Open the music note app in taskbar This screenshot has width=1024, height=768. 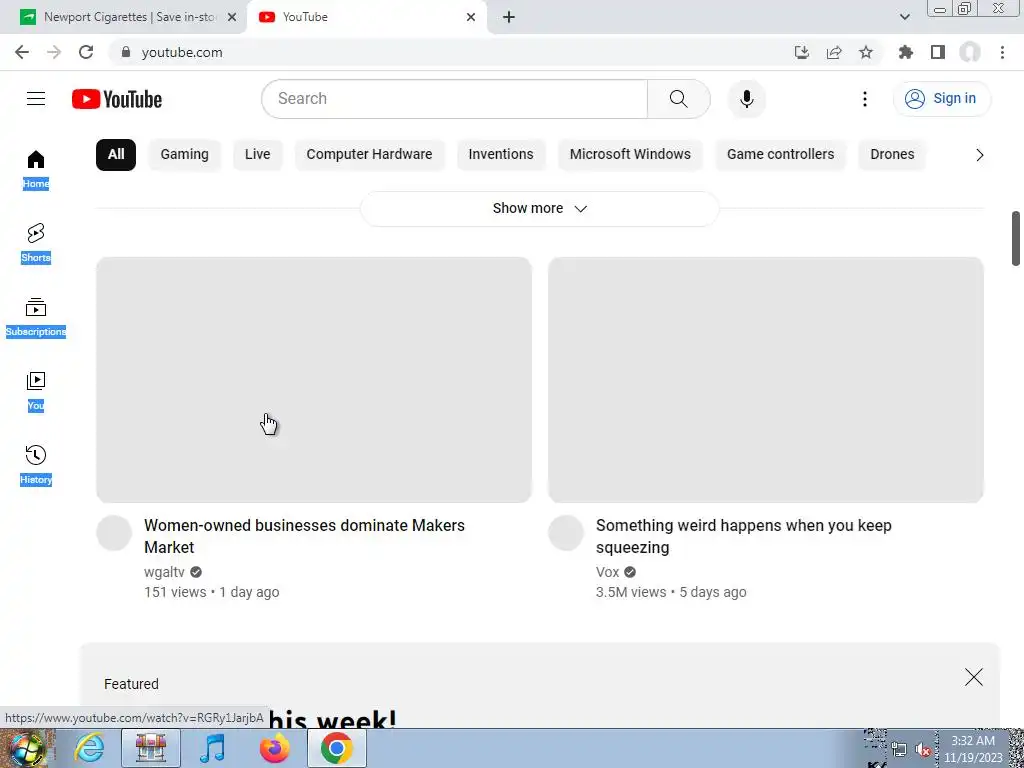click(x=212, y=748)
